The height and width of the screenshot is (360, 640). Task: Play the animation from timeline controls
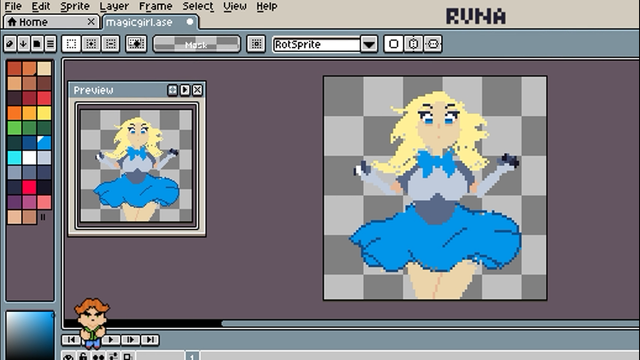111,340
